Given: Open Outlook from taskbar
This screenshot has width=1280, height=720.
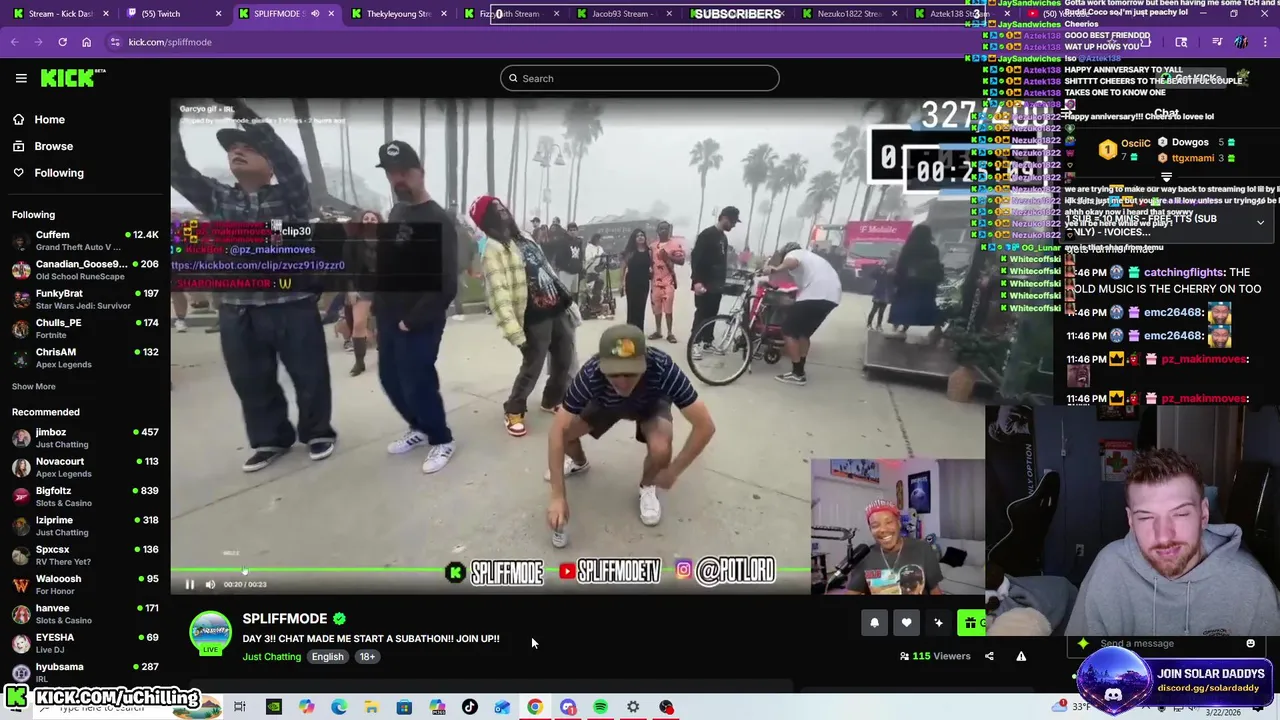Looking at the screenshot, I should coord(502,708).
